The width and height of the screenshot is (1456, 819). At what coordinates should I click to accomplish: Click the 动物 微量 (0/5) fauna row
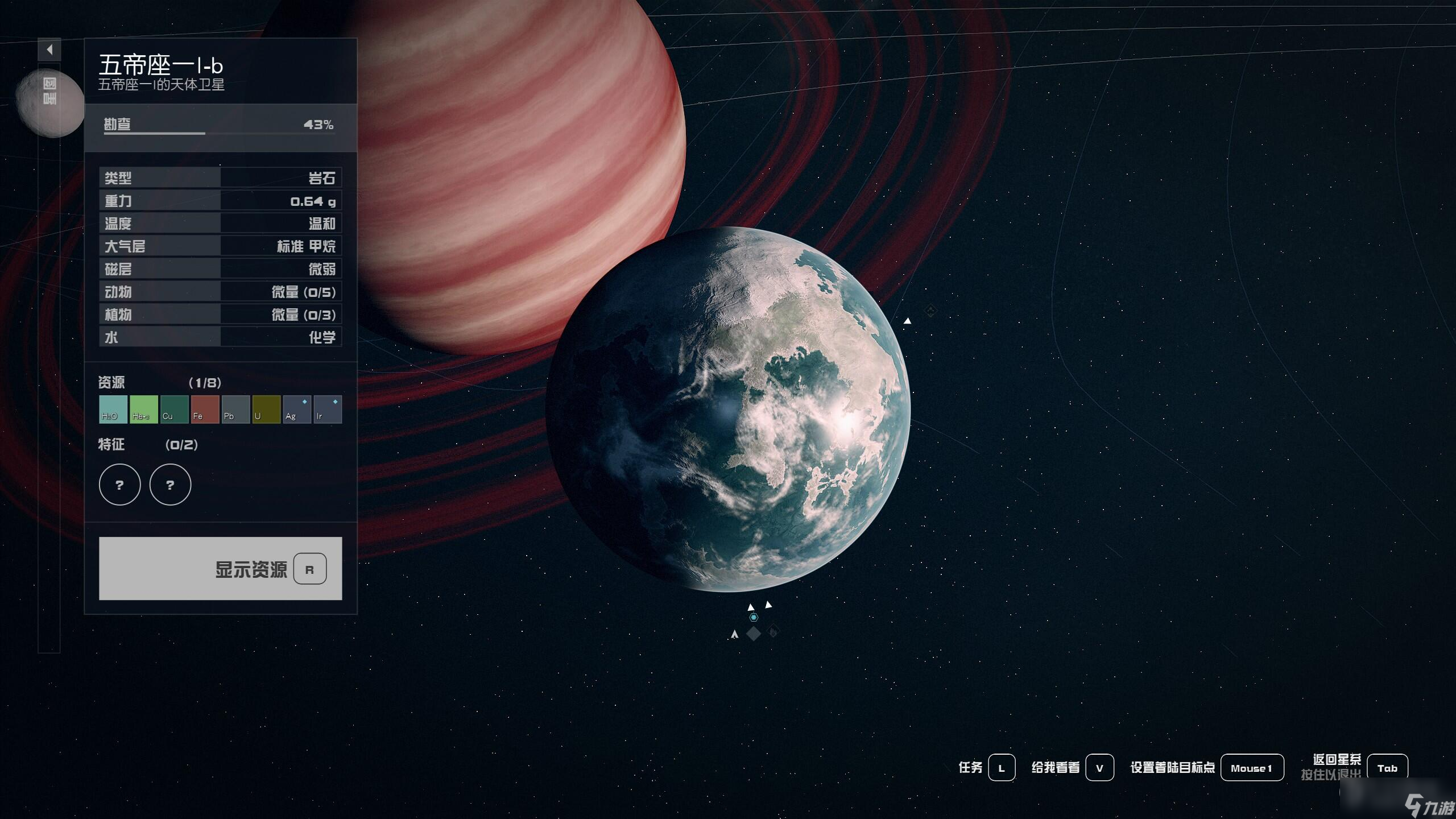[x=221, y=292]
